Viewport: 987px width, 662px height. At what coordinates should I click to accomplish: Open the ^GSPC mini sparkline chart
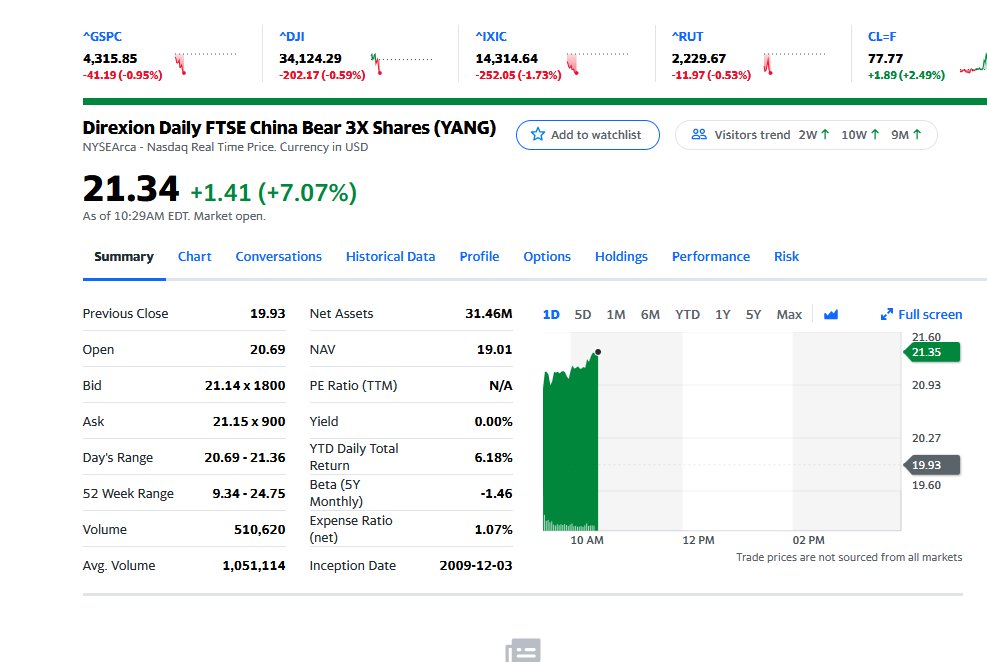coord(205,64)
